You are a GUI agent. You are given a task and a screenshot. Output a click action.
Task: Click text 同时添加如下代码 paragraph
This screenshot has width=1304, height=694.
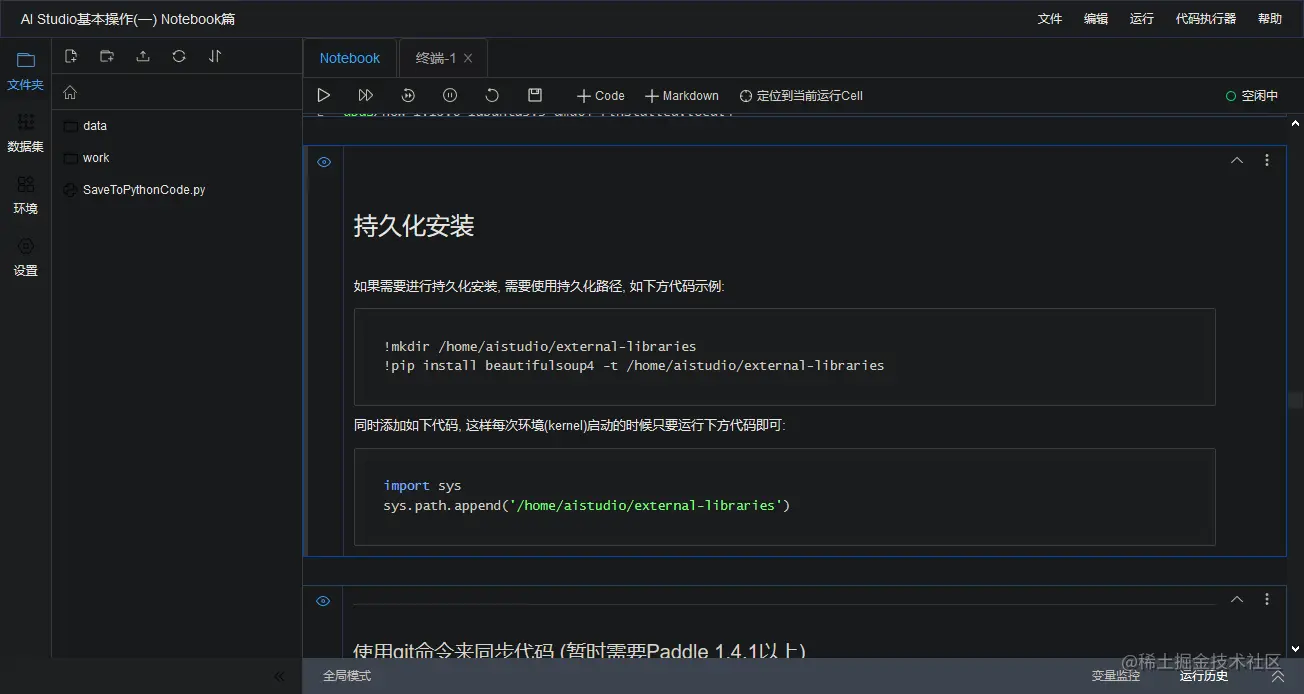pyautogui.click(x=570, y=425)
